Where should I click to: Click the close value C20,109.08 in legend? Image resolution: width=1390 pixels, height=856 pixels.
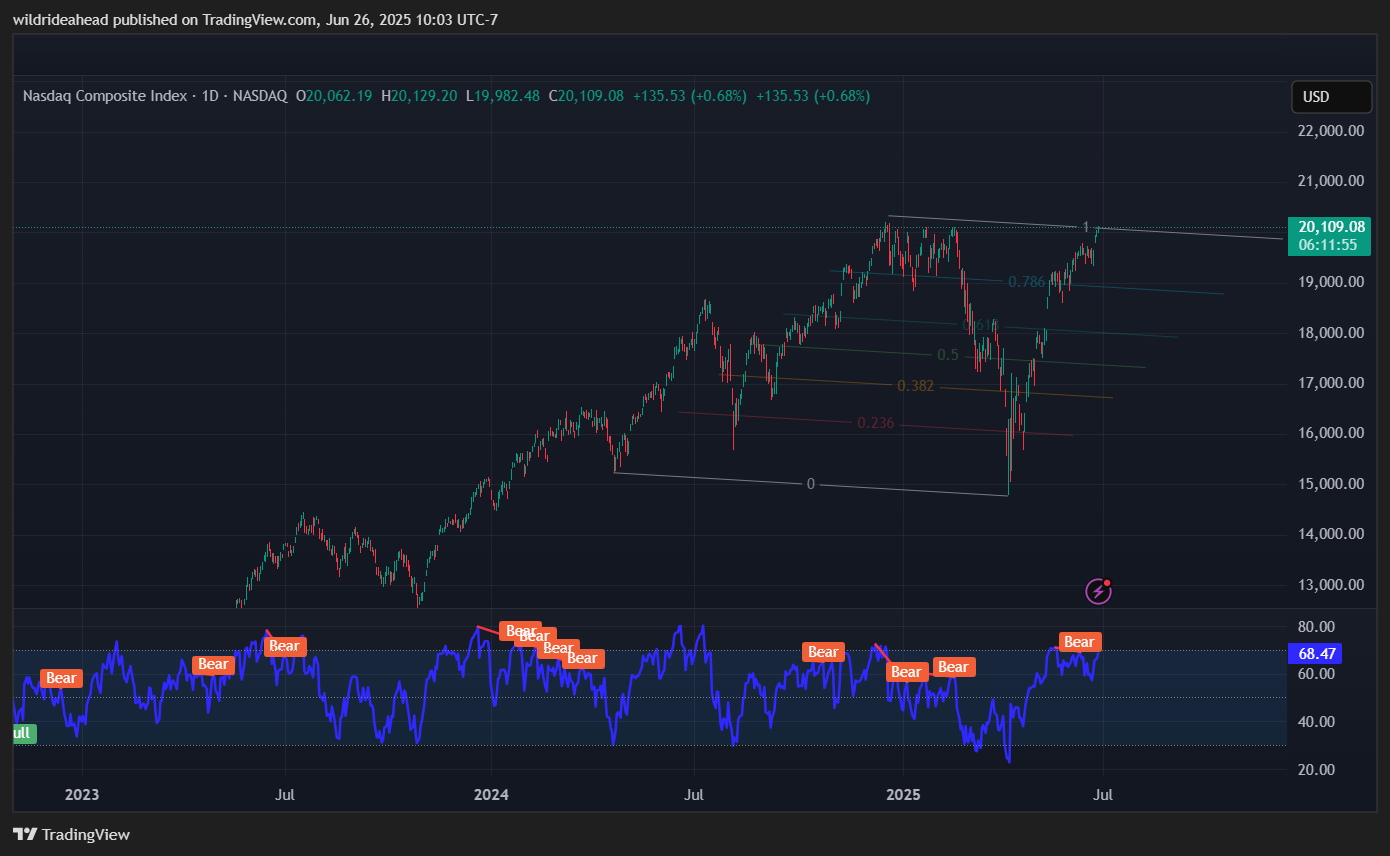(586, 96)
